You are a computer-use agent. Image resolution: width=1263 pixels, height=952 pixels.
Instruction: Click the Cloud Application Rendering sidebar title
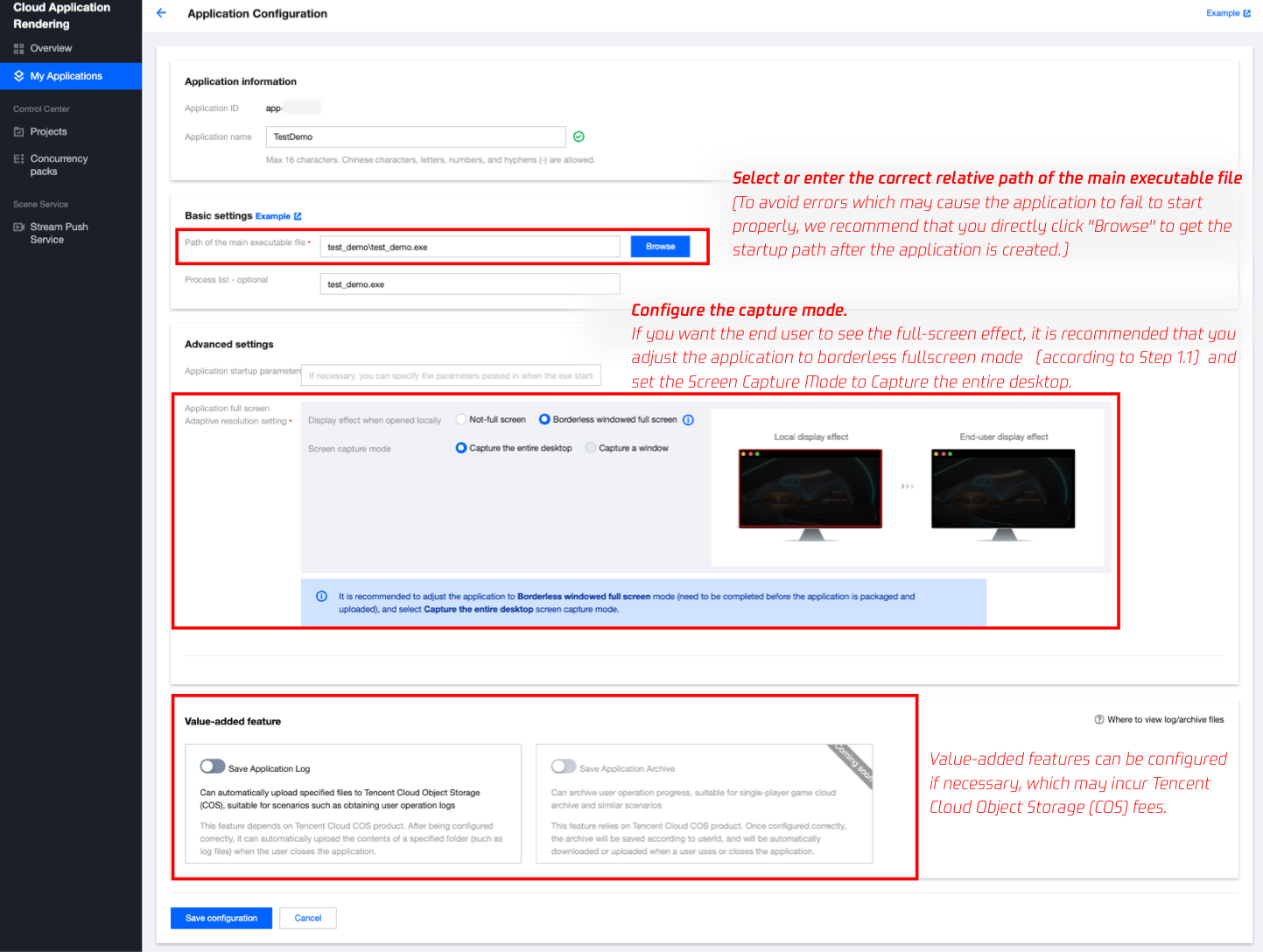(x=62, y=16)
